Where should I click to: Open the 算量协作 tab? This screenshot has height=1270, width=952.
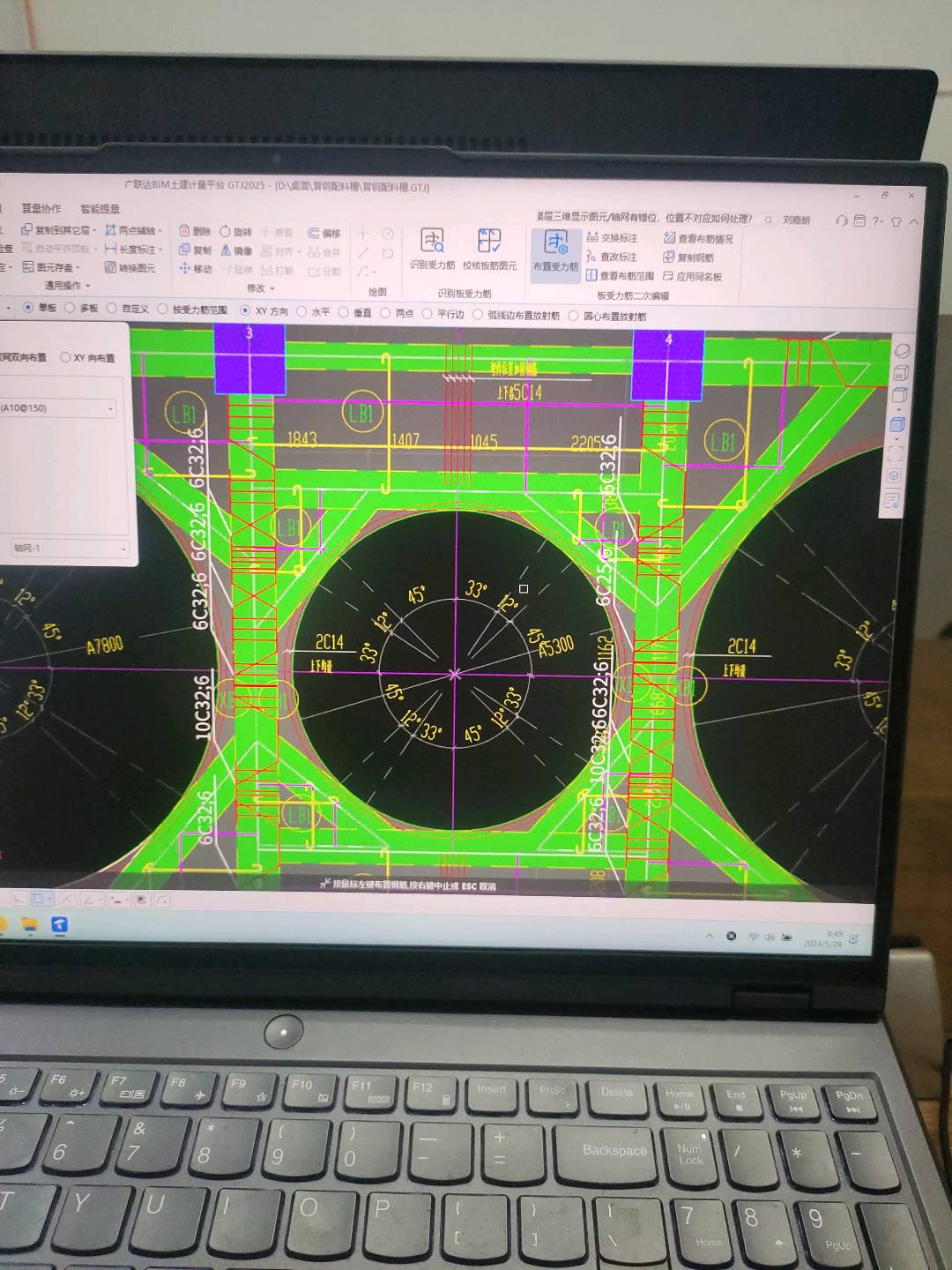tap(41, 208)
